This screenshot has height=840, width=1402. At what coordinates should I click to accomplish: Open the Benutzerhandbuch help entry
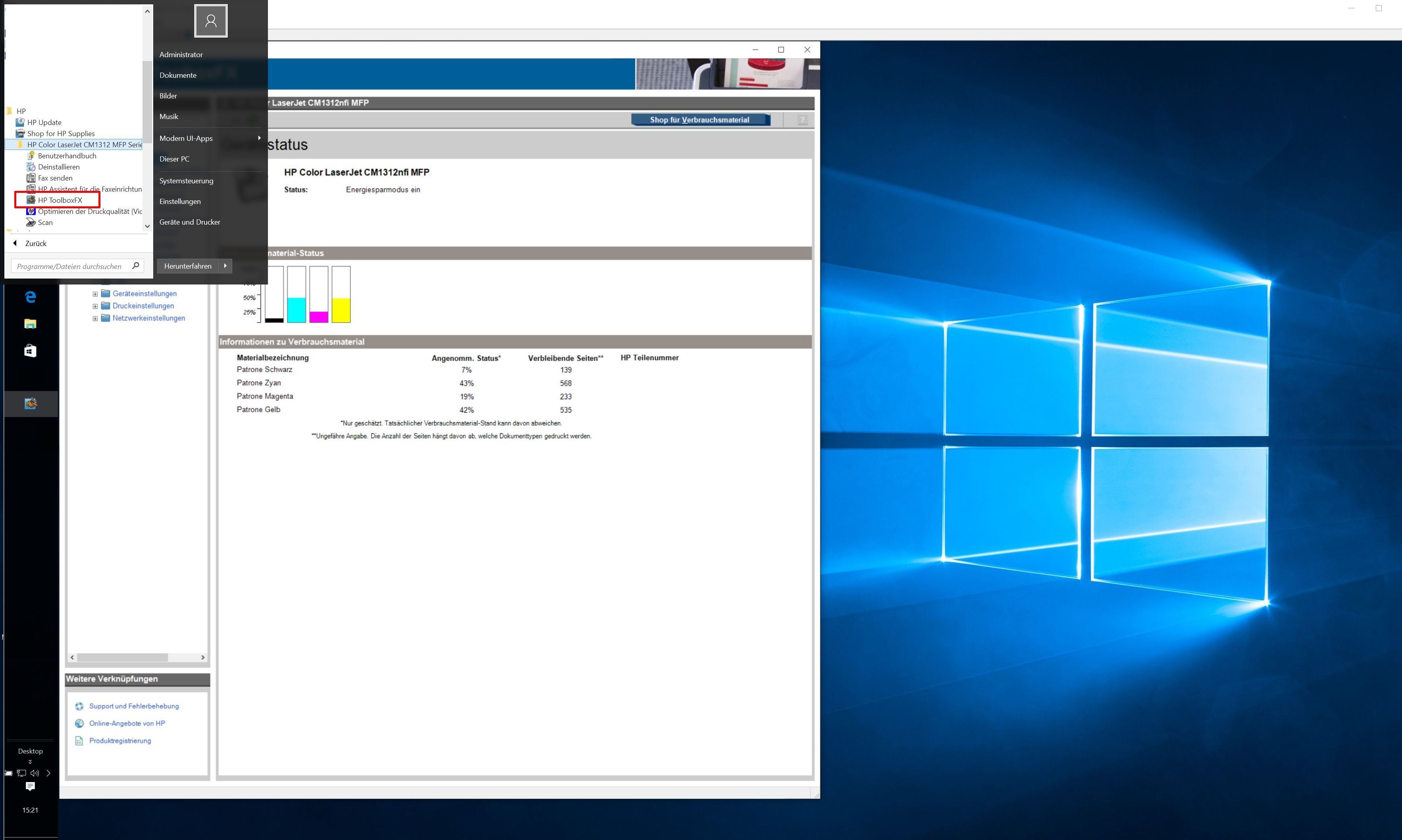click(67, 156)
